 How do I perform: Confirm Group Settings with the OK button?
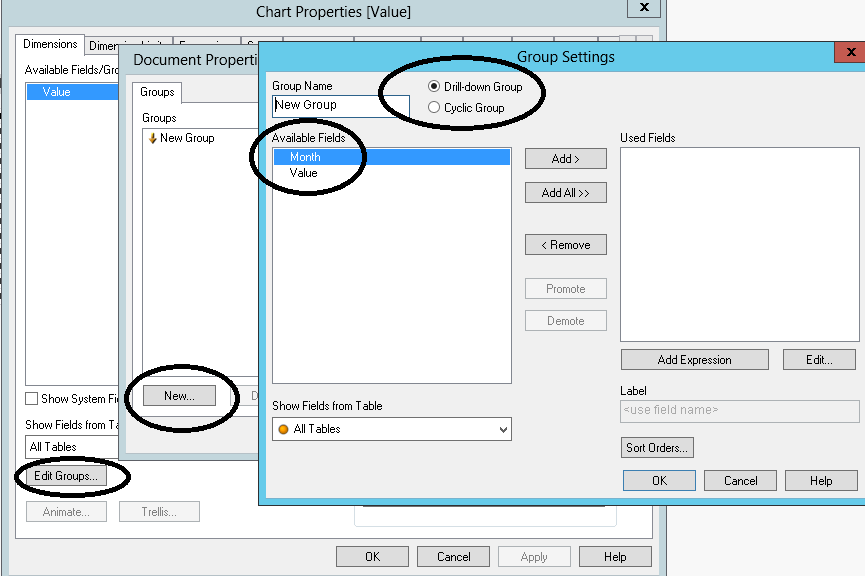click(659, 481)
